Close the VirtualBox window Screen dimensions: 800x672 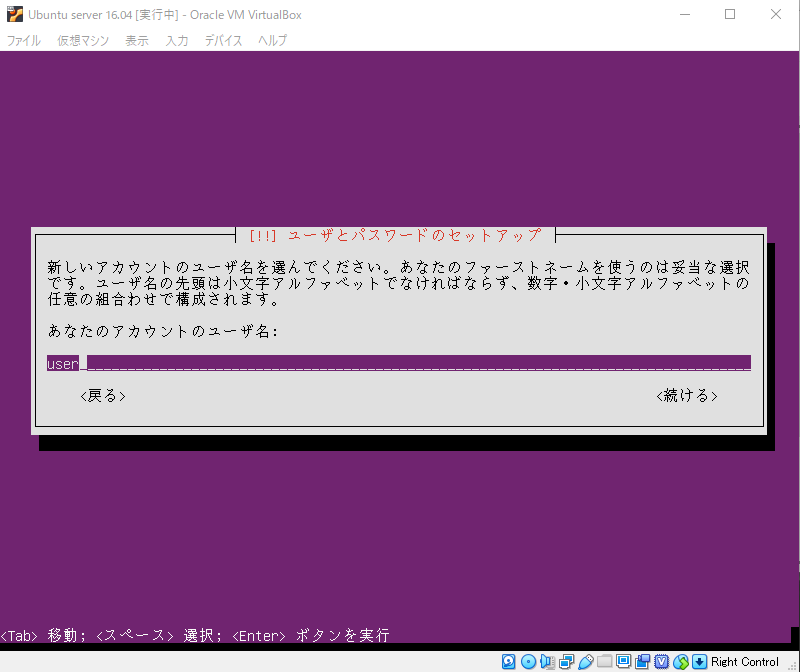(x=776, y=14)
